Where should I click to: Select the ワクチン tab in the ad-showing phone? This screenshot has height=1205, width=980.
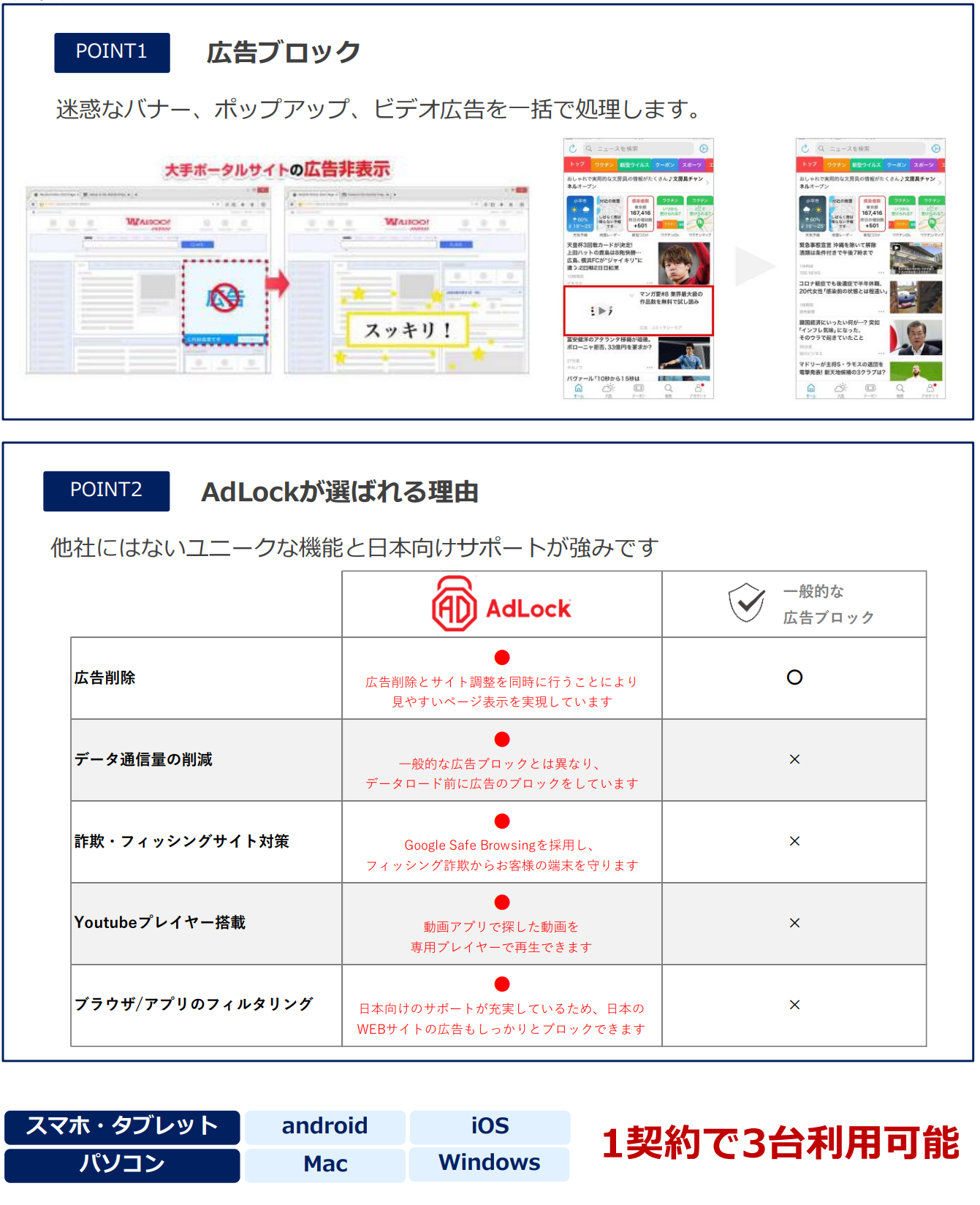(x=604, y=164)
